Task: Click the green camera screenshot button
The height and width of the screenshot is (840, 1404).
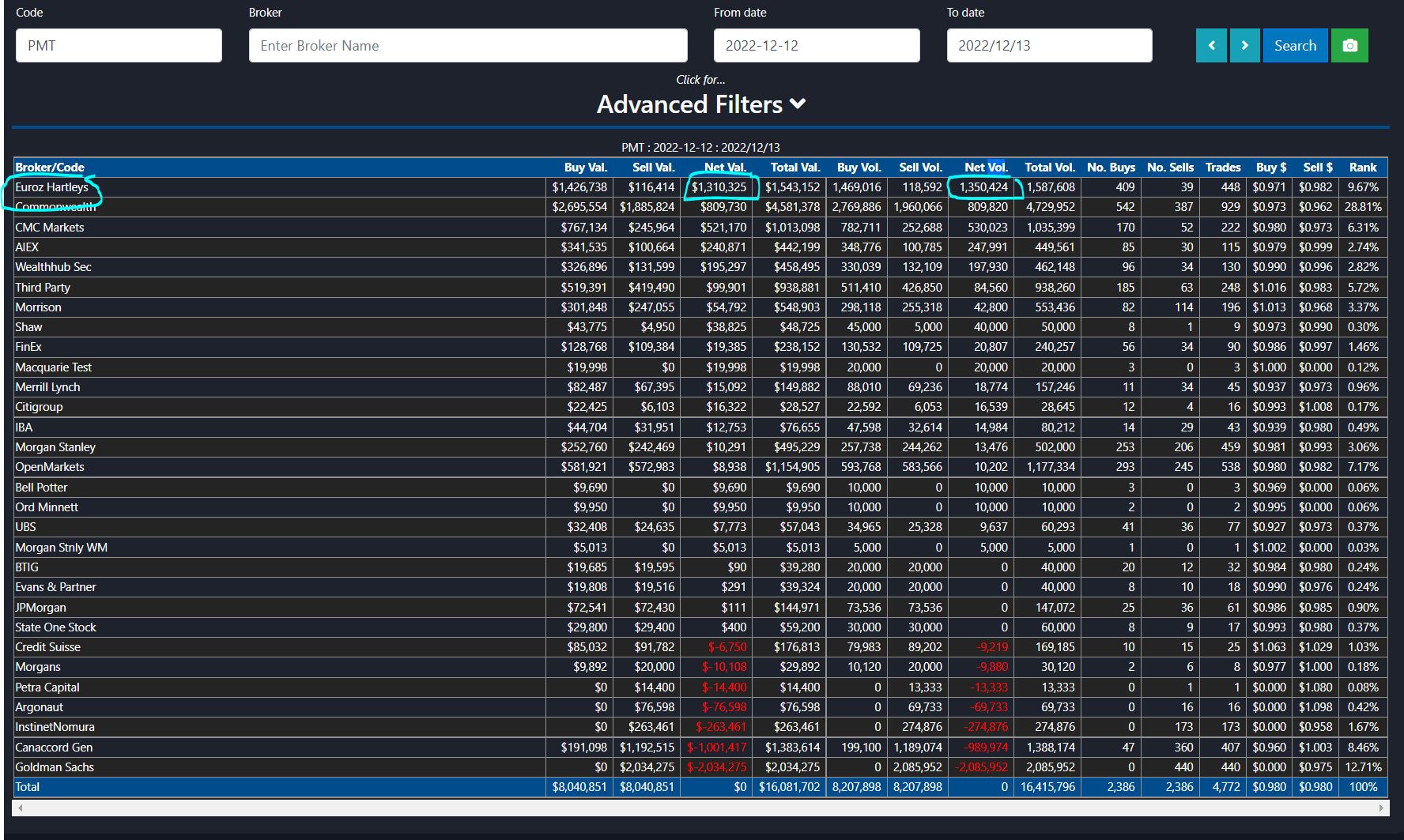Action: pos(1349,46)
